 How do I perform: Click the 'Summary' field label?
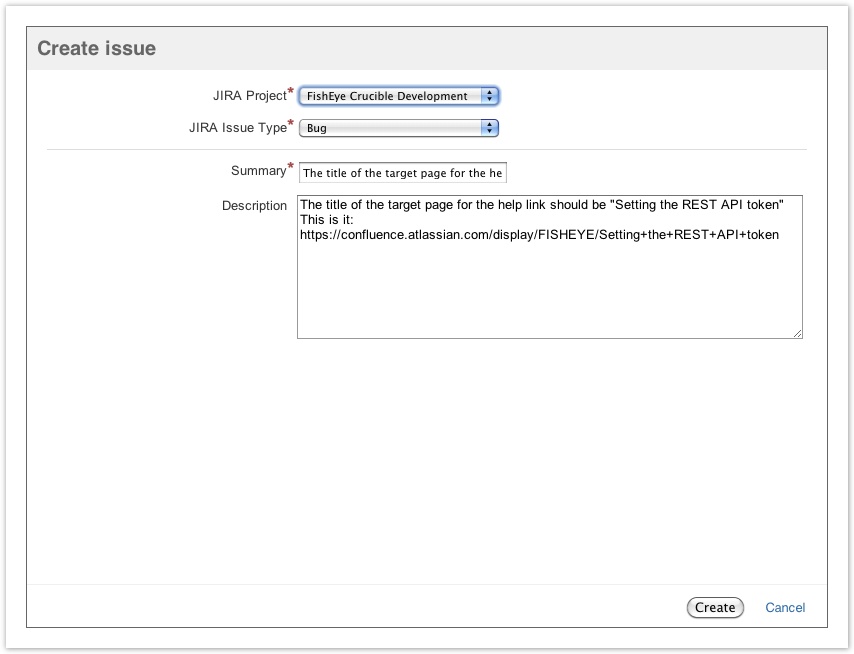259,170
